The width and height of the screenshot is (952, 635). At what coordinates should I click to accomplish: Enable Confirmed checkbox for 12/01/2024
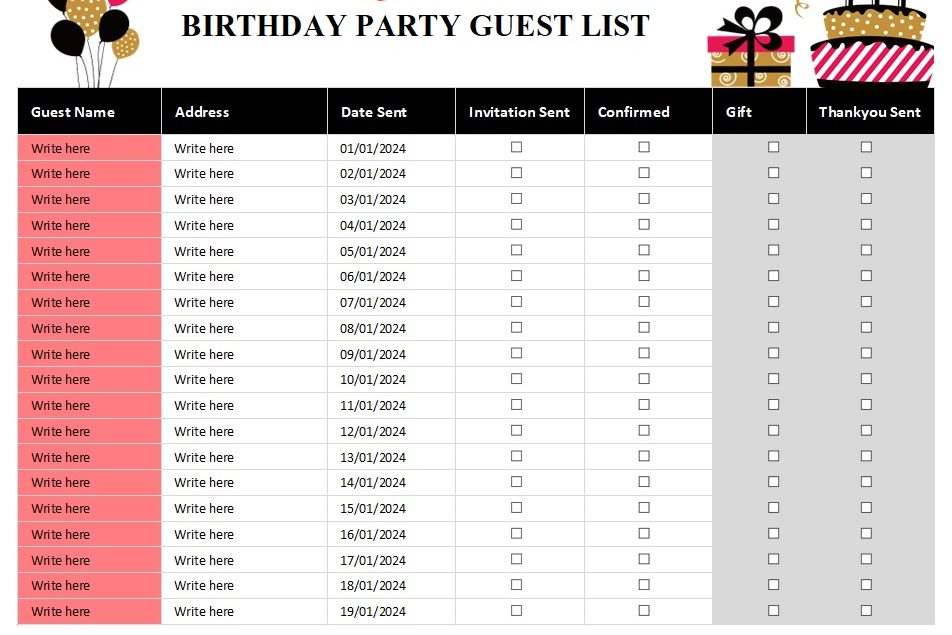pyautogui.click(x=644, y=430)
